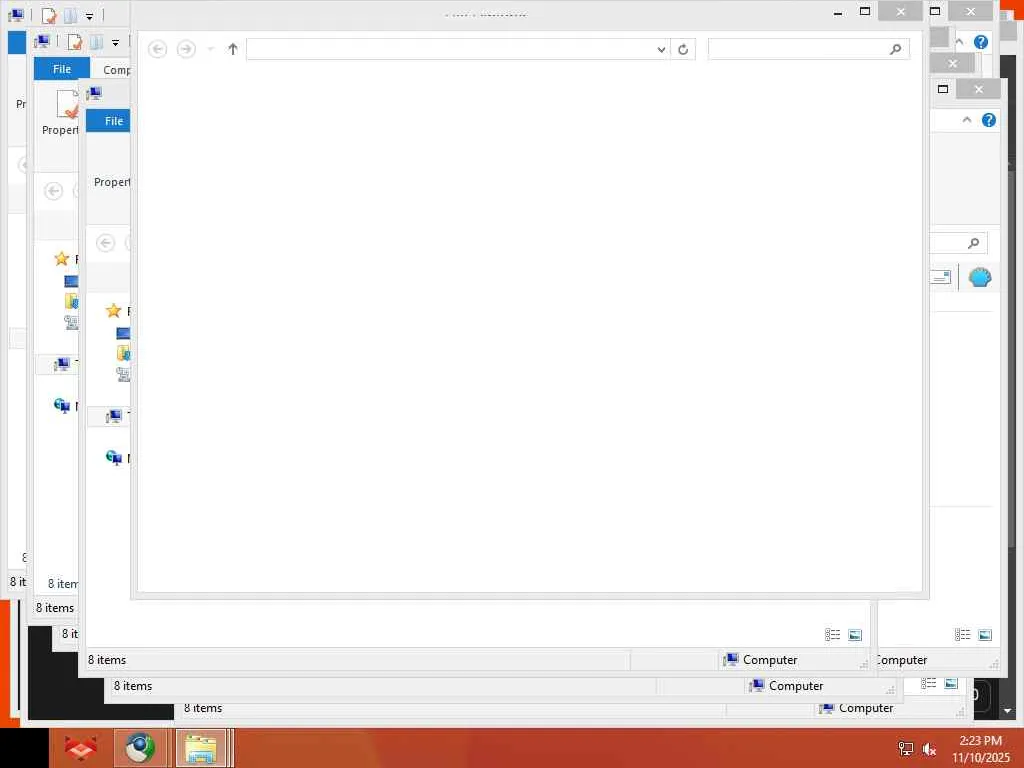Click the blue shell icon on right toolbar
Screen dimensions: 1024x768
pyautogui.click(x=980, y=278)
